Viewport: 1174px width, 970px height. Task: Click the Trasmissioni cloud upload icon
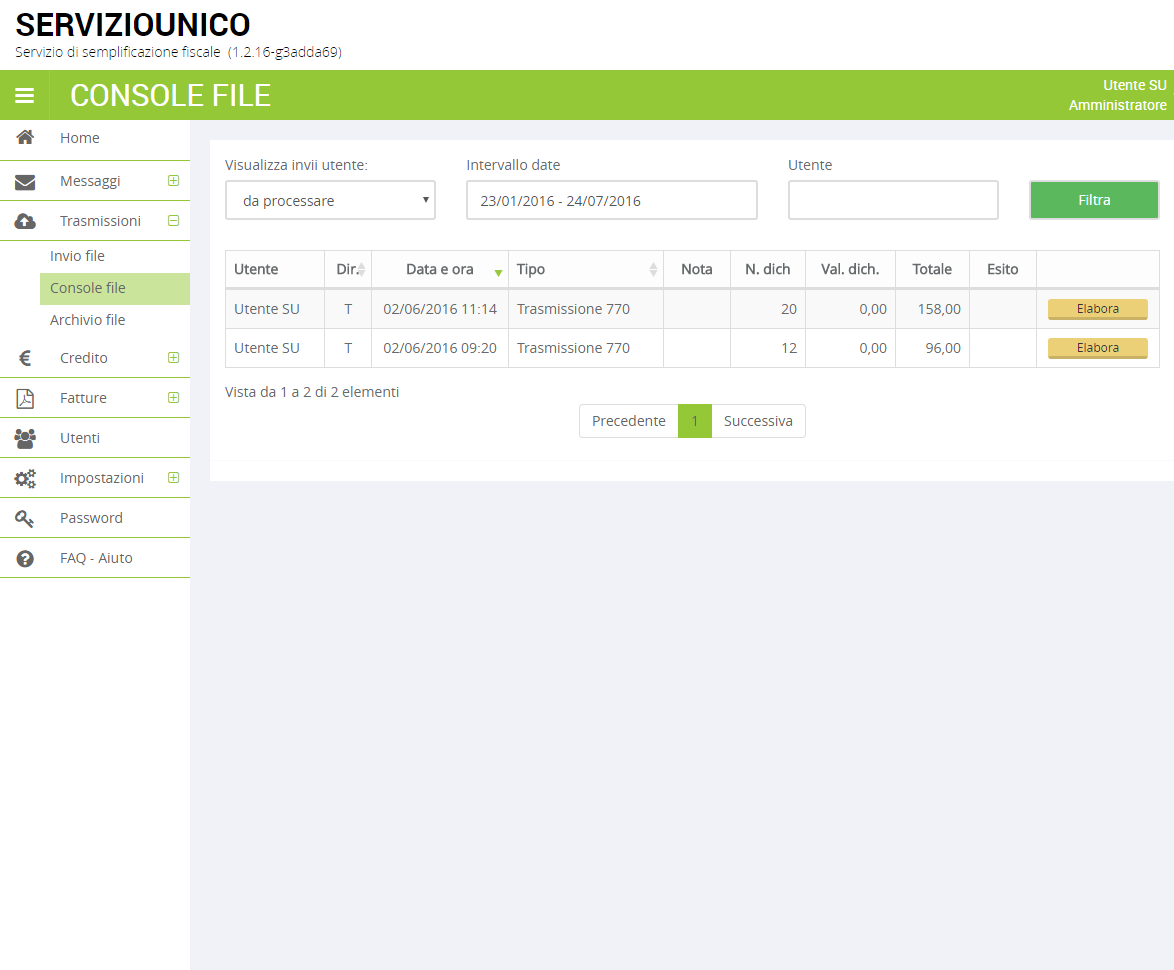(25, 221)
